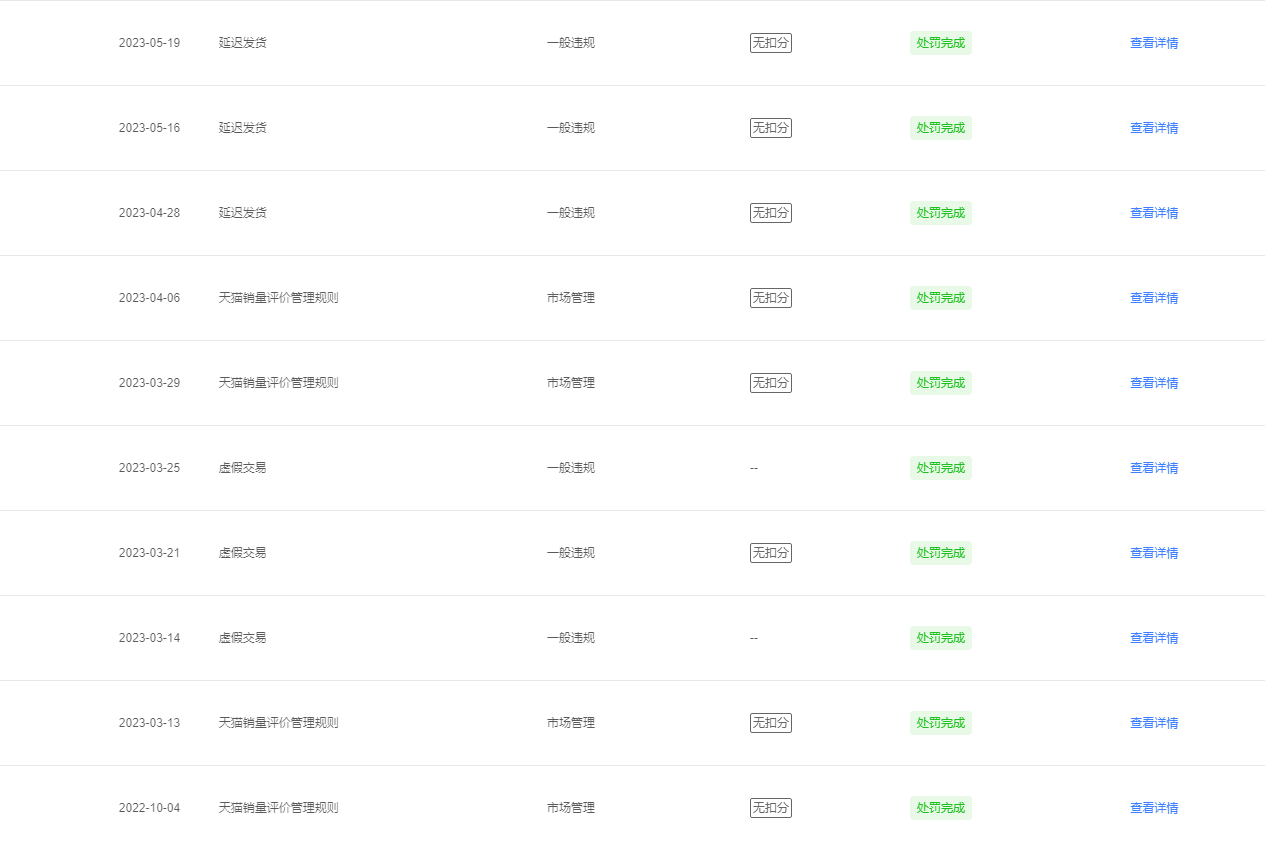
Task: Open 查看详情 for the 2023-05-19 record
Action: tap(1154, 43)
